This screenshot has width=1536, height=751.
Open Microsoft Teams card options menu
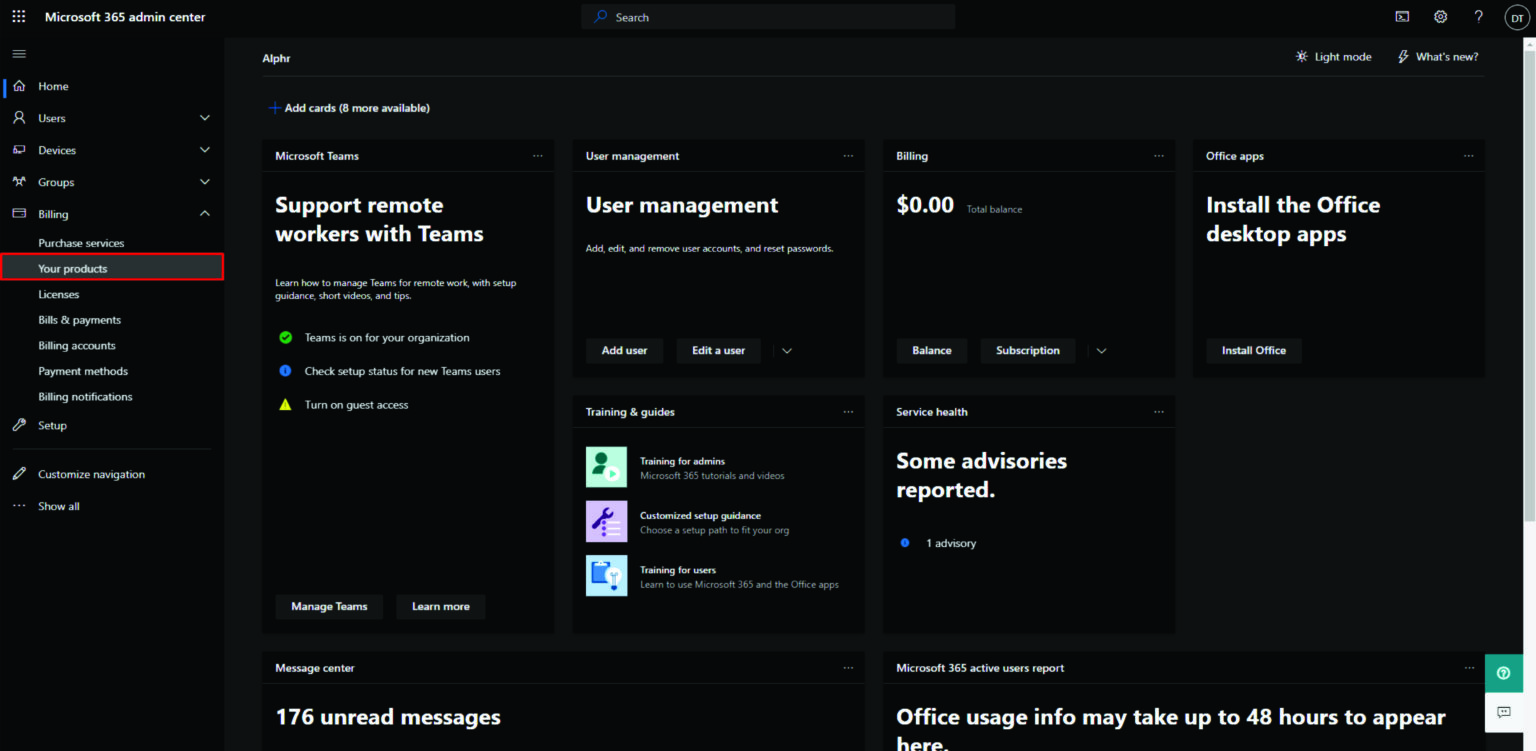[538, 156]
